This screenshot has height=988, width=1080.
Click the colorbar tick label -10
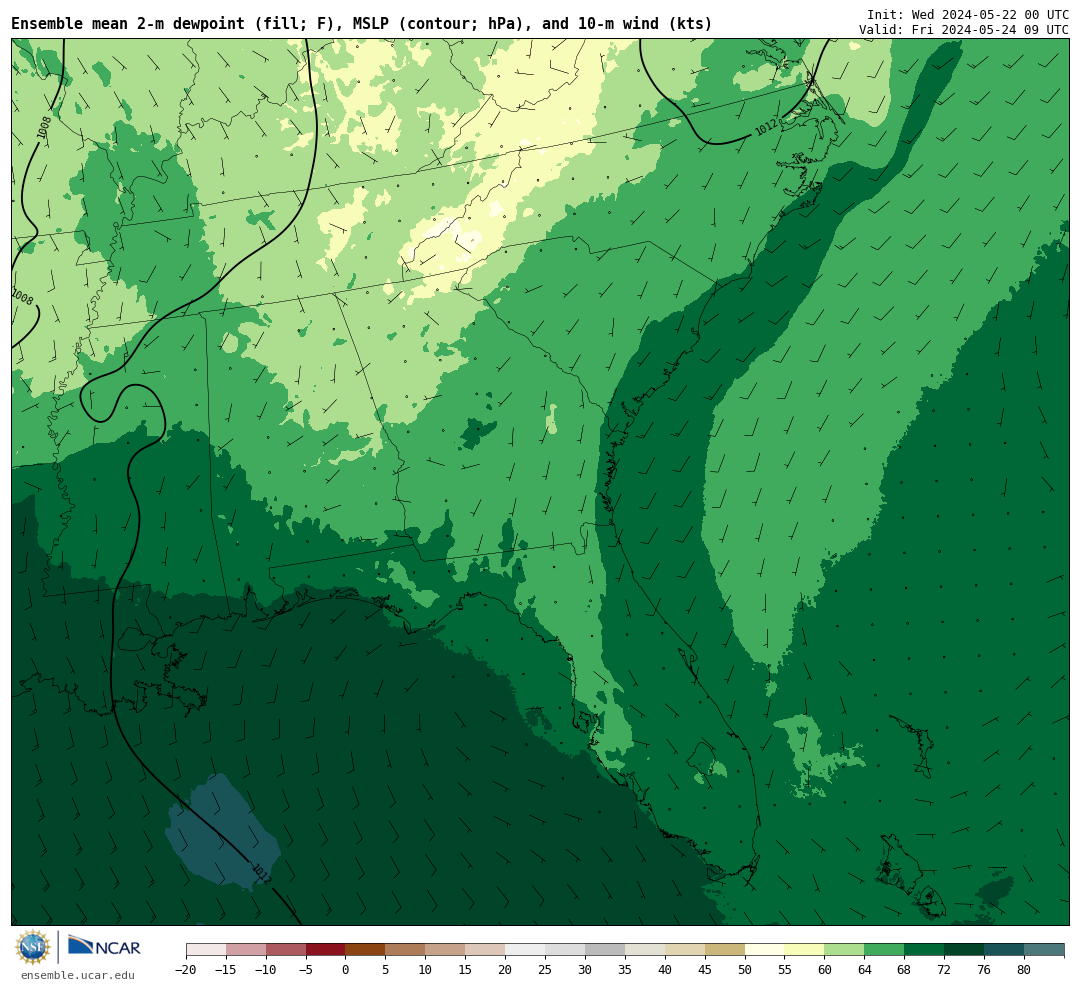tap(266, 970)
